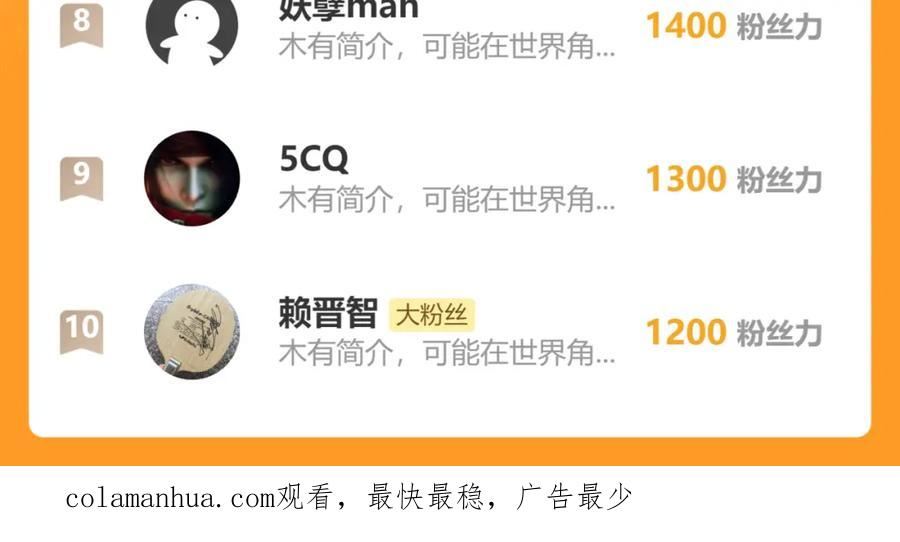900x542 pixels.
Task: Open 赖晋智's paddle avatar
Action: coord(192,331)
